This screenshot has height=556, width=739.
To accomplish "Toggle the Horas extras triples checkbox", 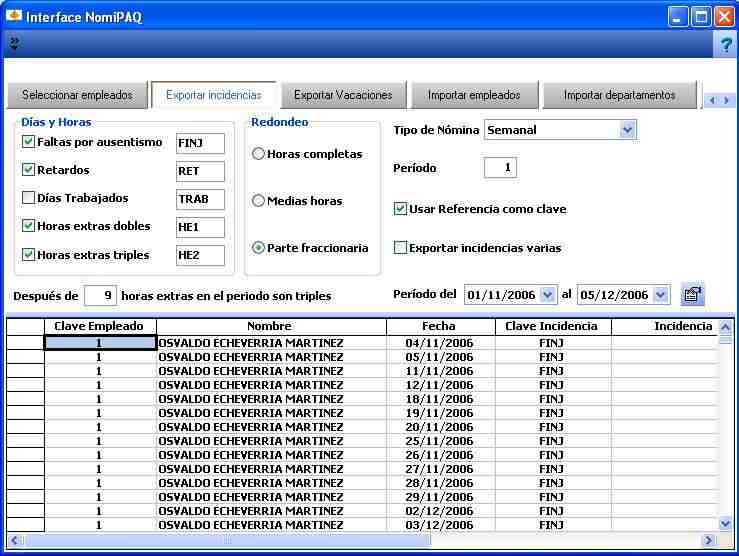I will tap(28, 254).
